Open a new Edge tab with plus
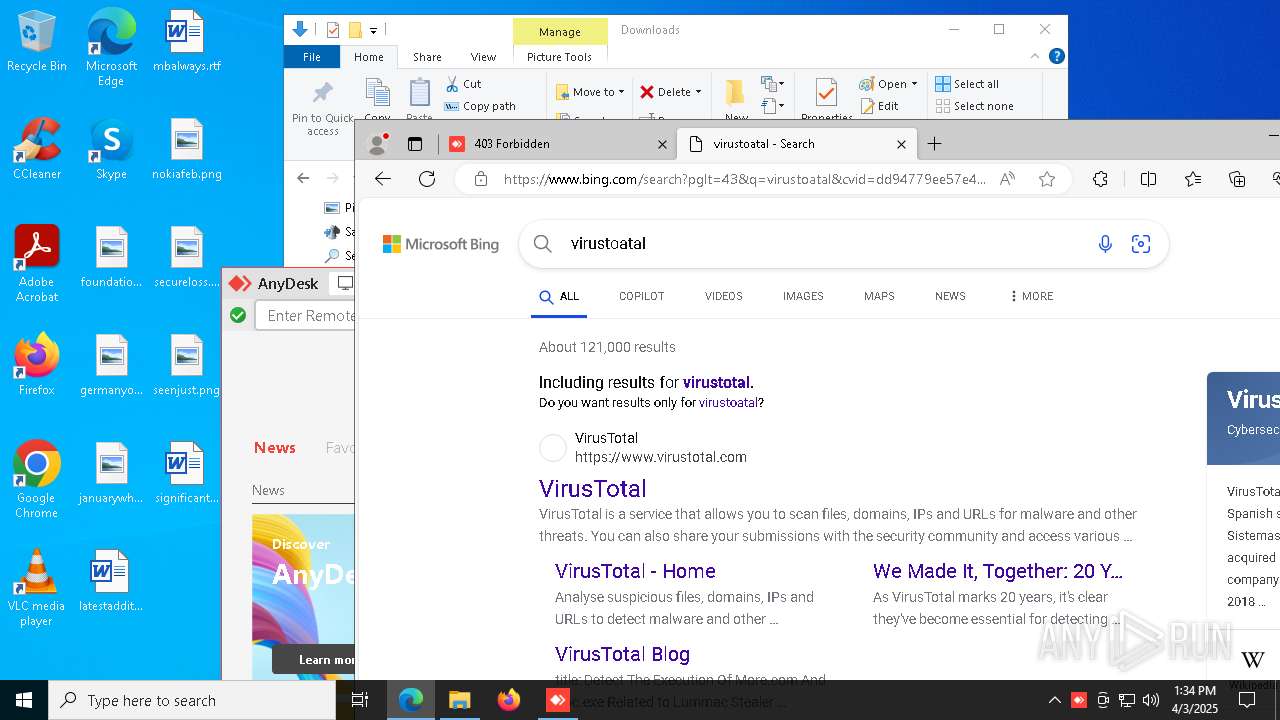1280x720 pixels. [x=934, y=144]
